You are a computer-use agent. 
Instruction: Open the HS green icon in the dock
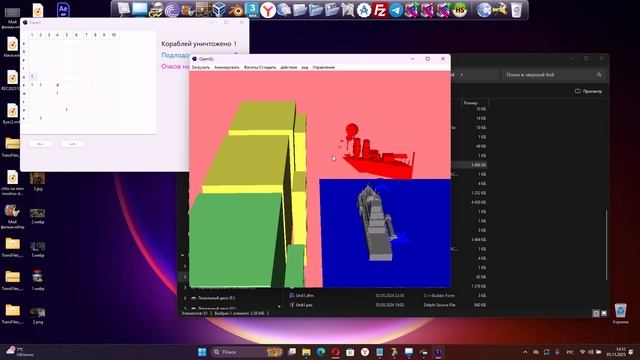click(460, 10)
